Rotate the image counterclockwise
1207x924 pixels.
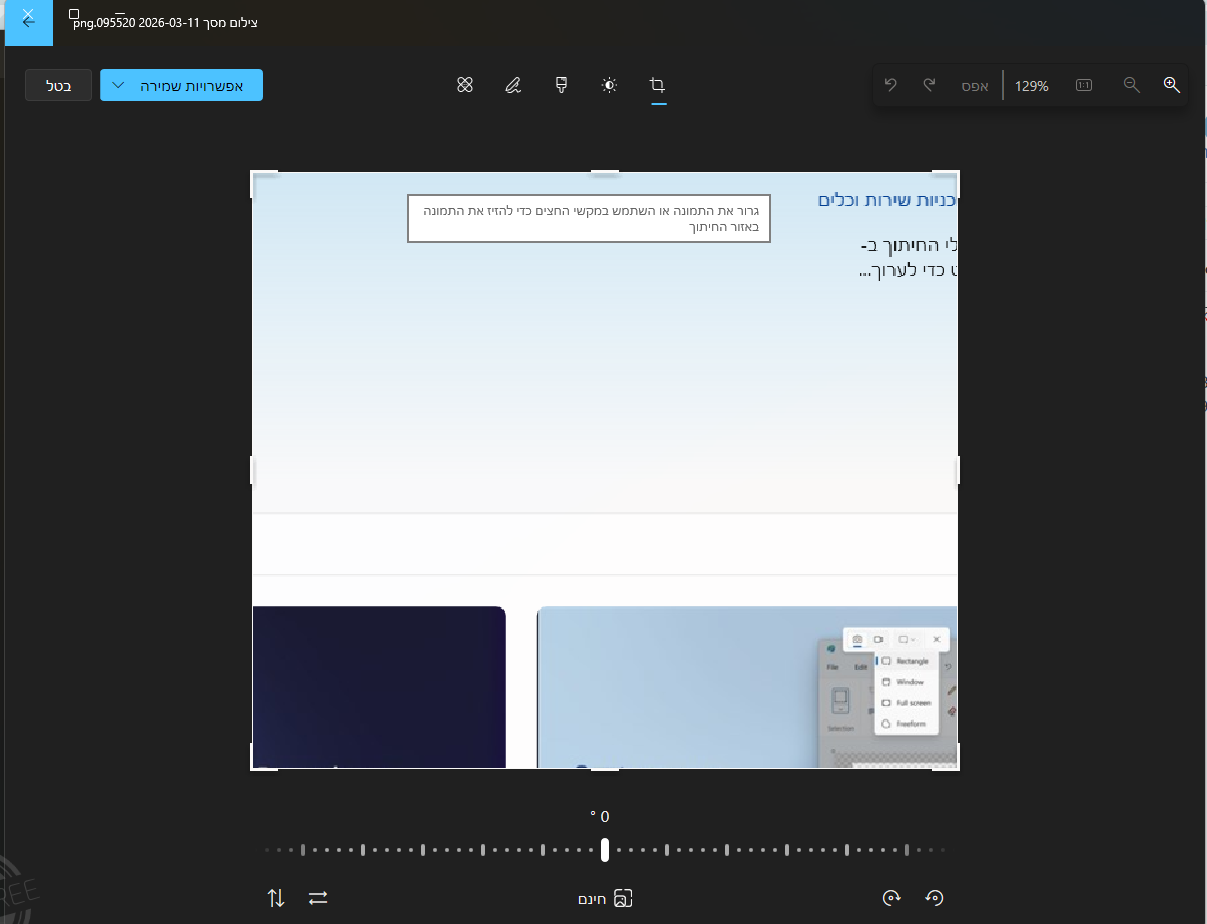934,898
